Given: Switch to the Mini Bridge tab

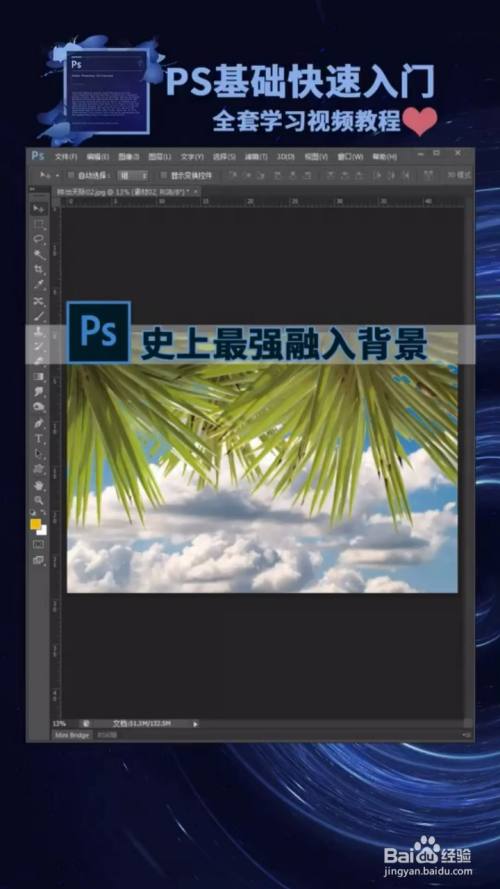Looking at the screenshot, I should (x=72, y=735).
